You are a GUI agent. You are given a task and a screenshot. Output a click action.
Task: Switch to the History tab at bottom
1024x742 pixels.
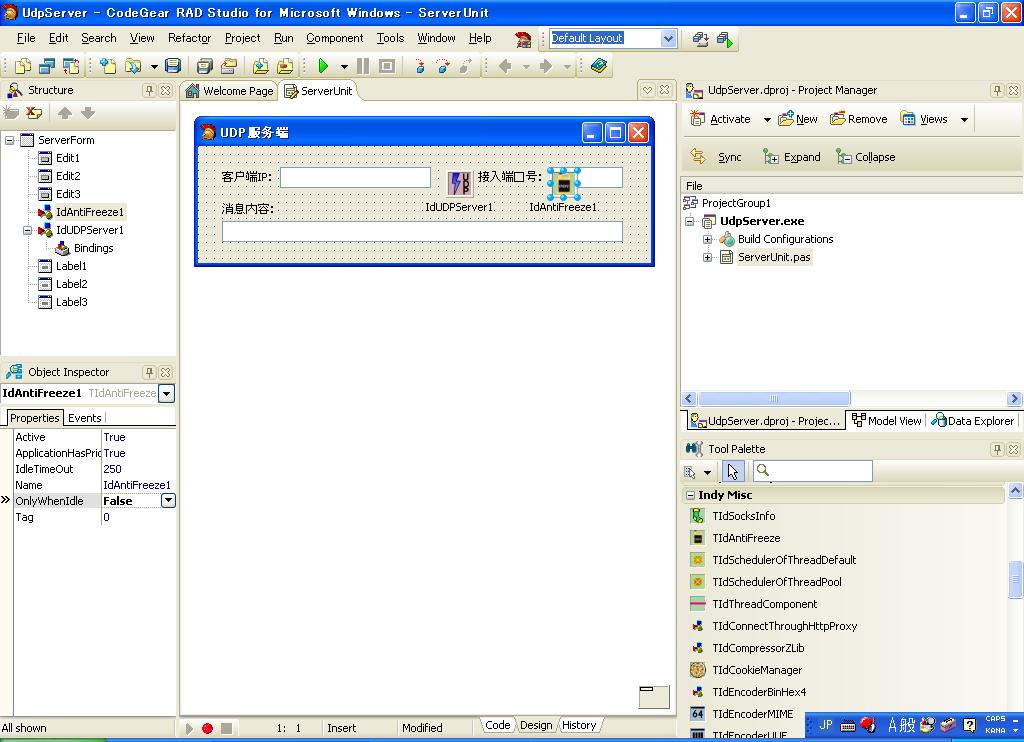coord(579,725)
